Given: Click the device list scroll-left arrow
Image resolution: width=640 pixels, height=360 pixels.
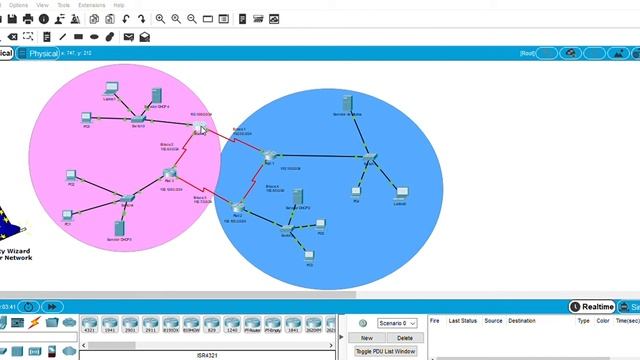Looking at the screenshot, I should [x=84, y=345].
